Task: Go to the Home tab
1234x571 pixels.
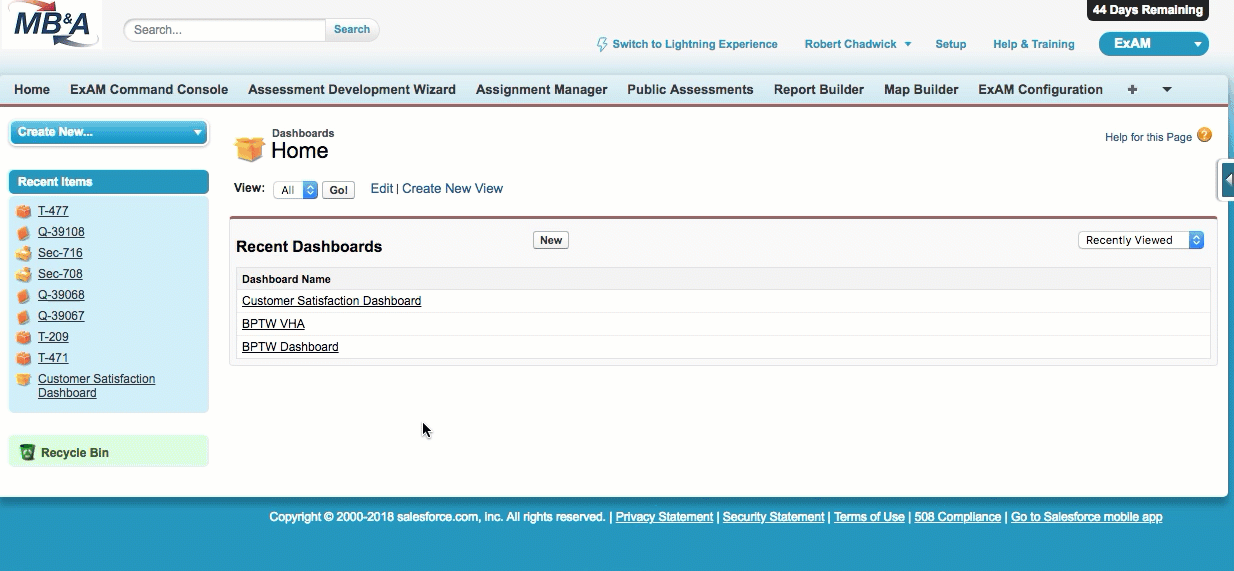Action: tap(32, 89)
